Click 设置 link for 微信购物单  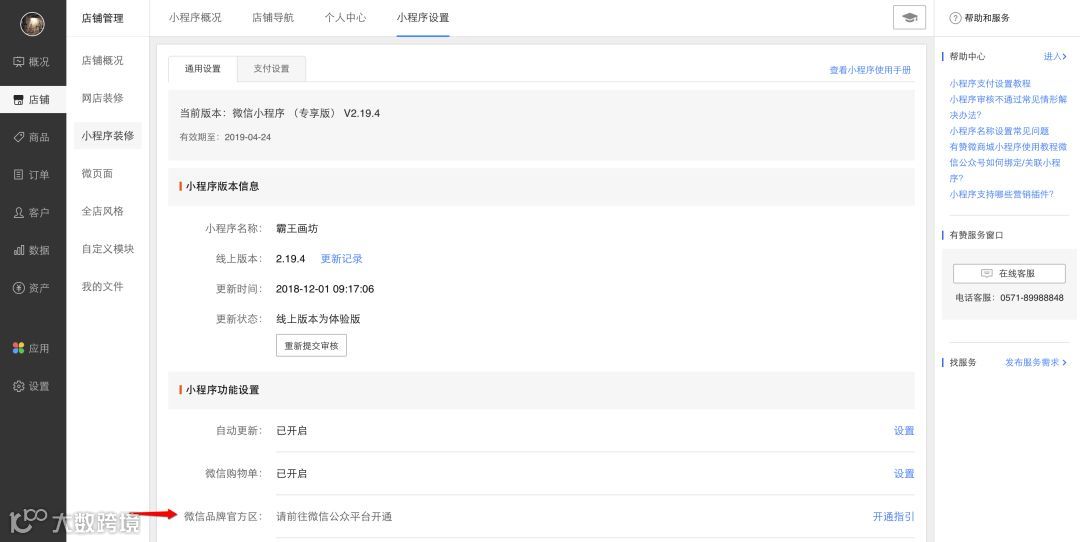coord(904,474)
